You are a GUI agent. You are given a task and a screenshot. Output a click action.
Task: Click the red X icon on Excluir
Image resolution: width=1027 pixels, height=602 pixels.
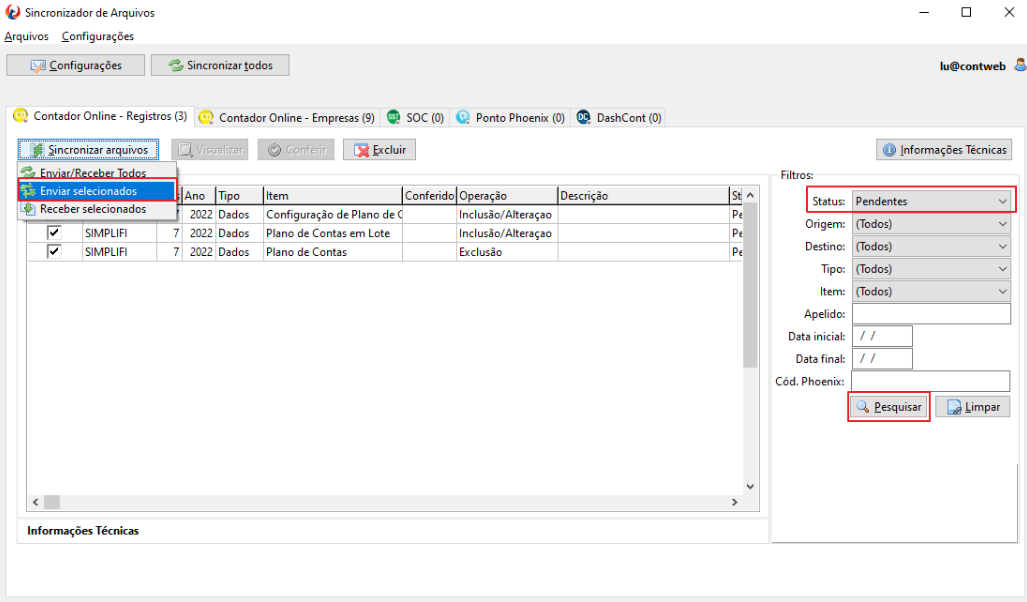362,150
